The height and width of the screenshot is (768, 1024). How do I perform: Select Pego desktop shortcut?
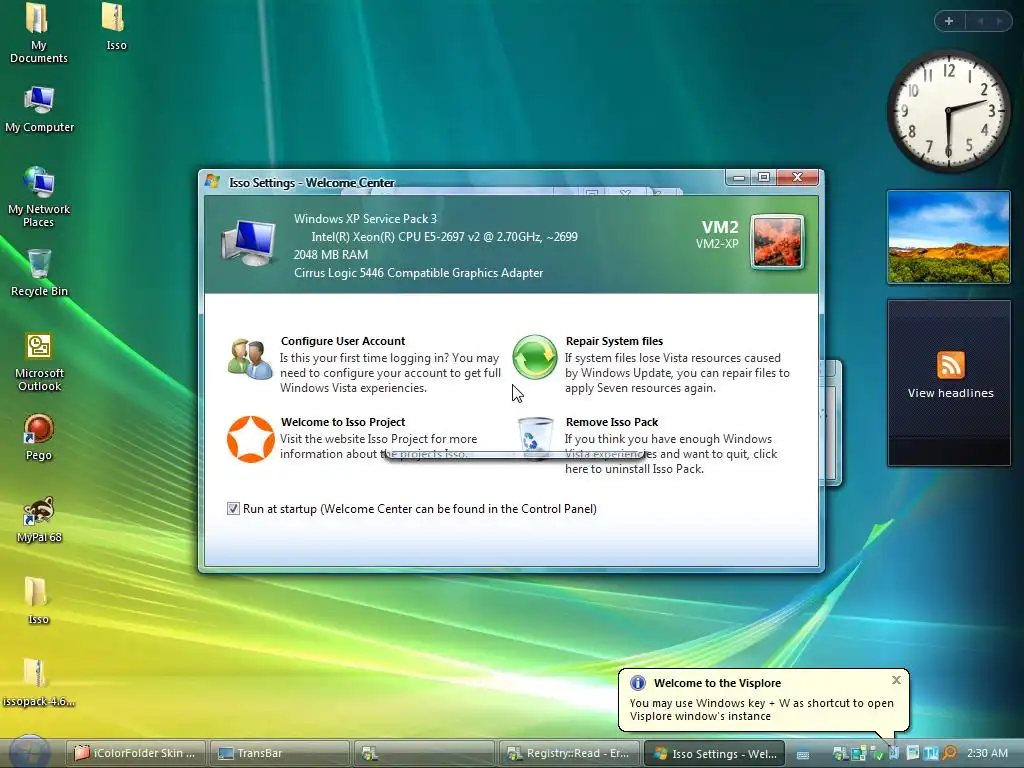click(39, 438)
